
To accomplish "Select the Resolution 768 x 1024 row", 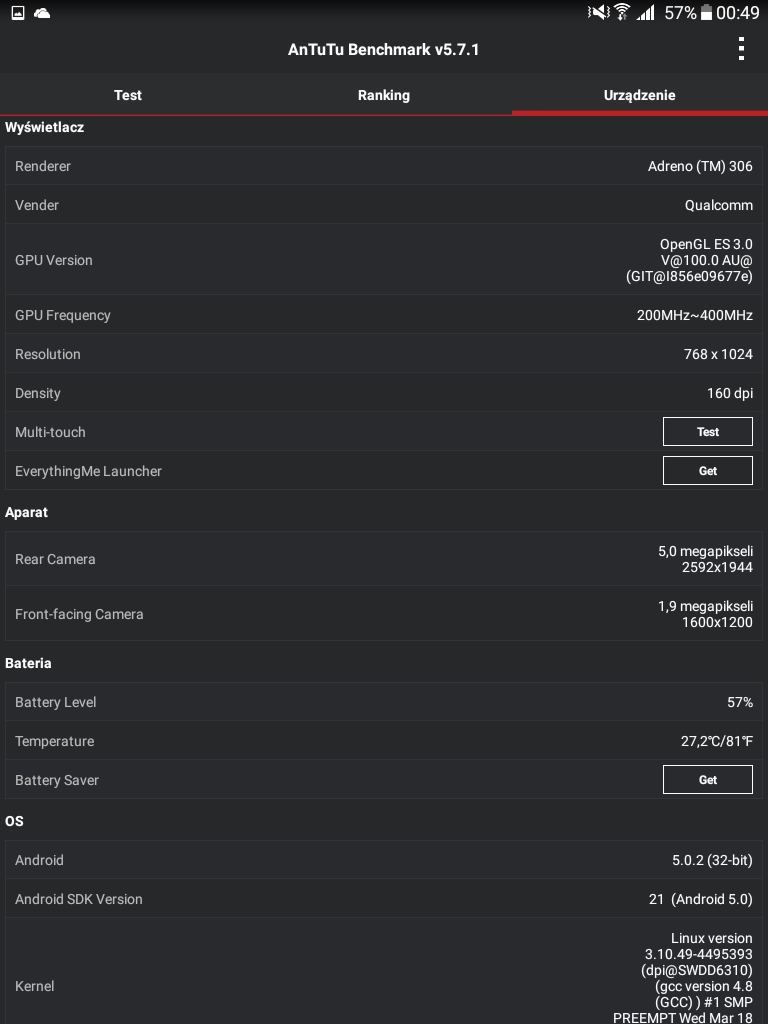I will click(384, 354).
